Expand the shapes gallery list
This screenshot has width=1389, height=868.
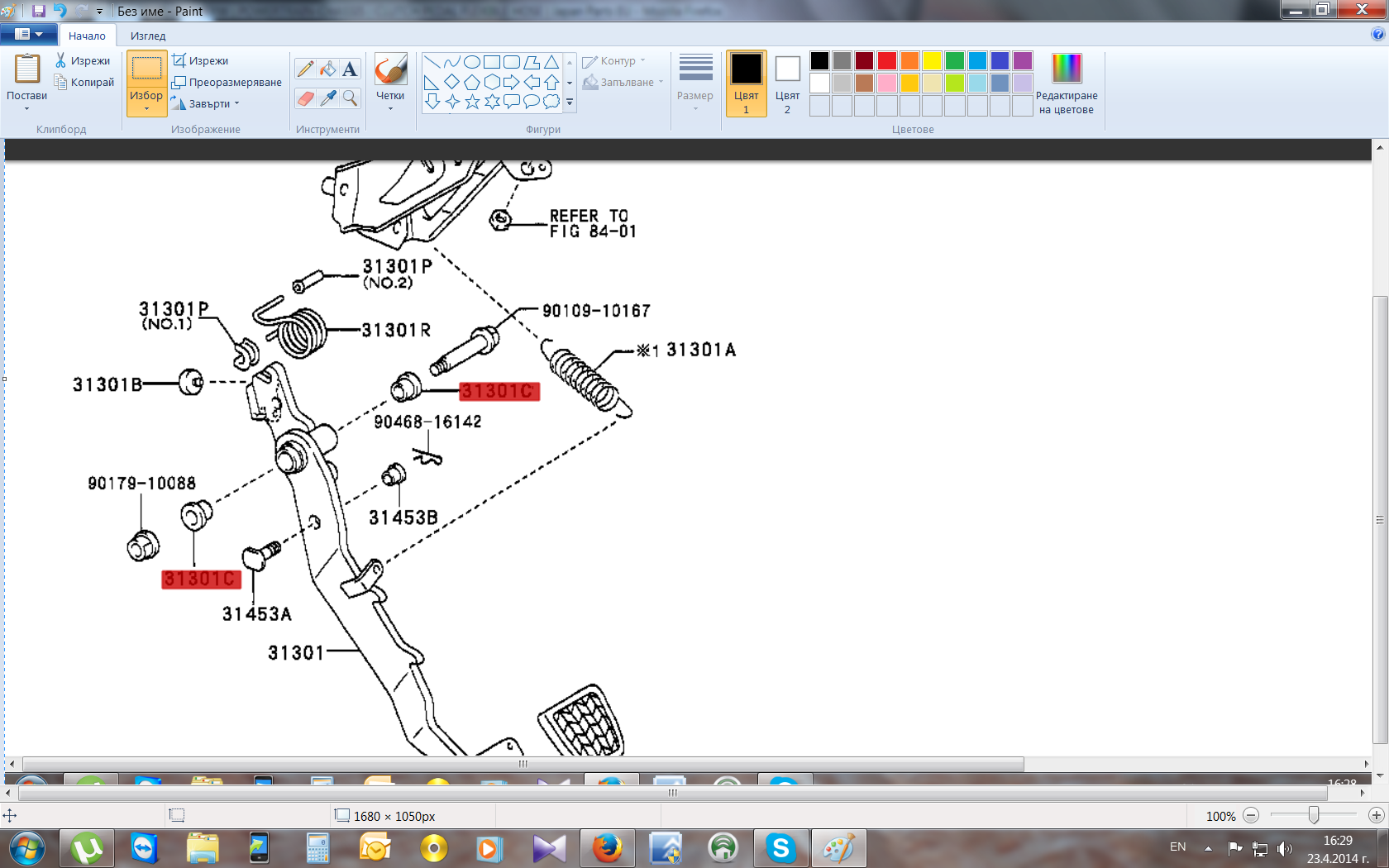click(x=570, y=103)
